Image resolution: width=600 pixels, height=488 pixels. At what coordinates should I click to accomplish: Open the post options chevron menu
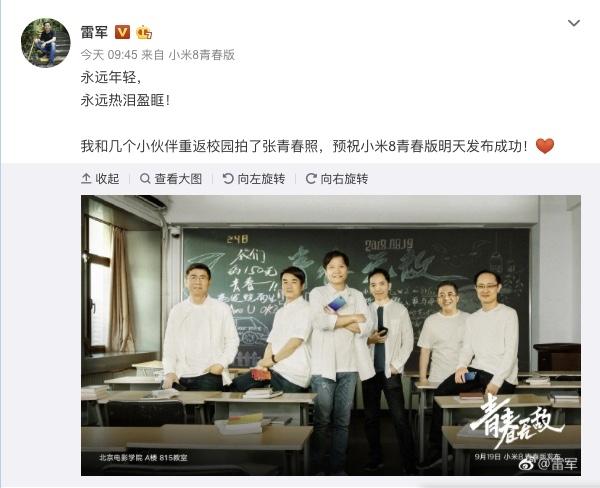click(x=574, y=23)
